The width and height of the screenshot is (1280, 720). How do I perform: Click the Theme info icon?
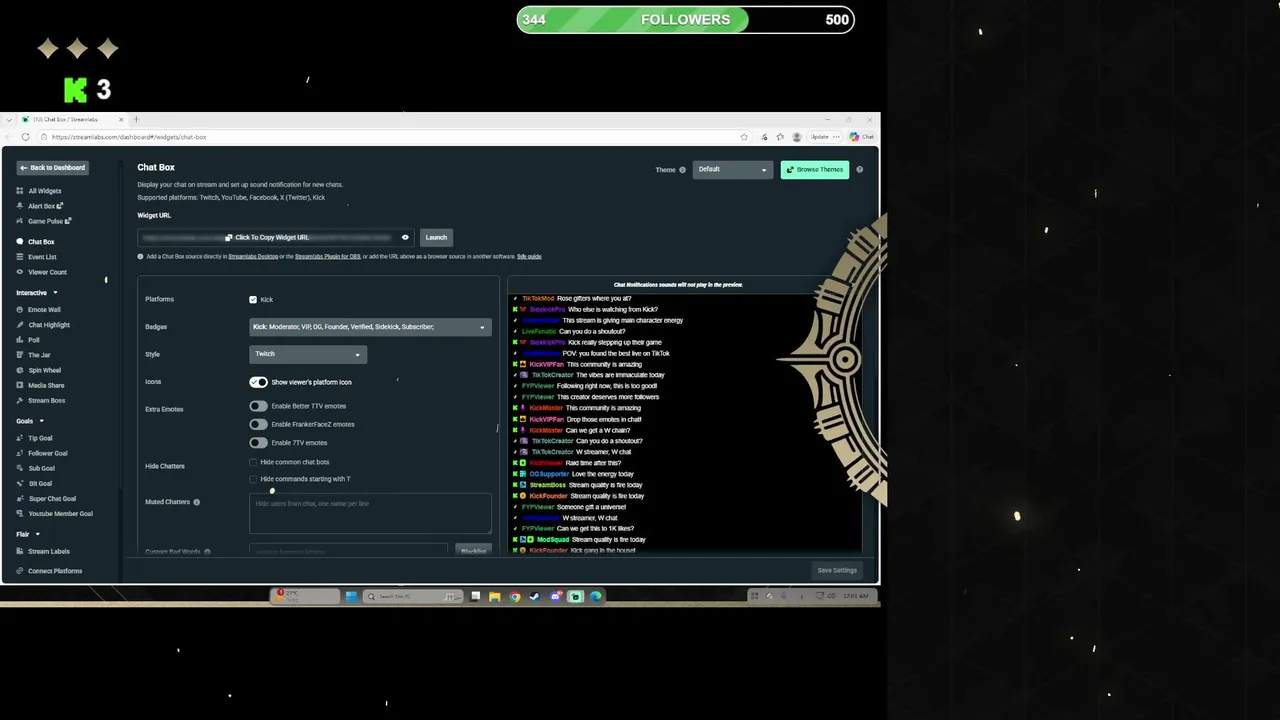683,170
